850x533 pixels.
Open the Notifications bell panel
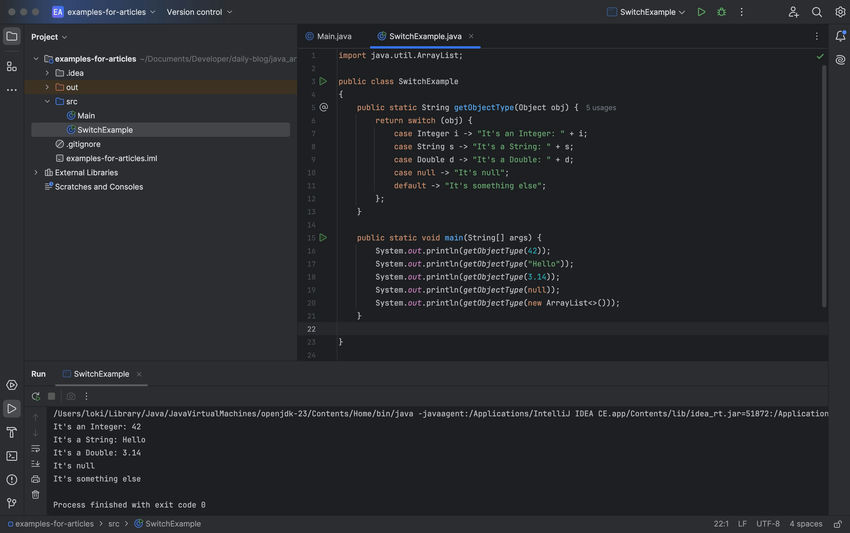click(840, 36)
